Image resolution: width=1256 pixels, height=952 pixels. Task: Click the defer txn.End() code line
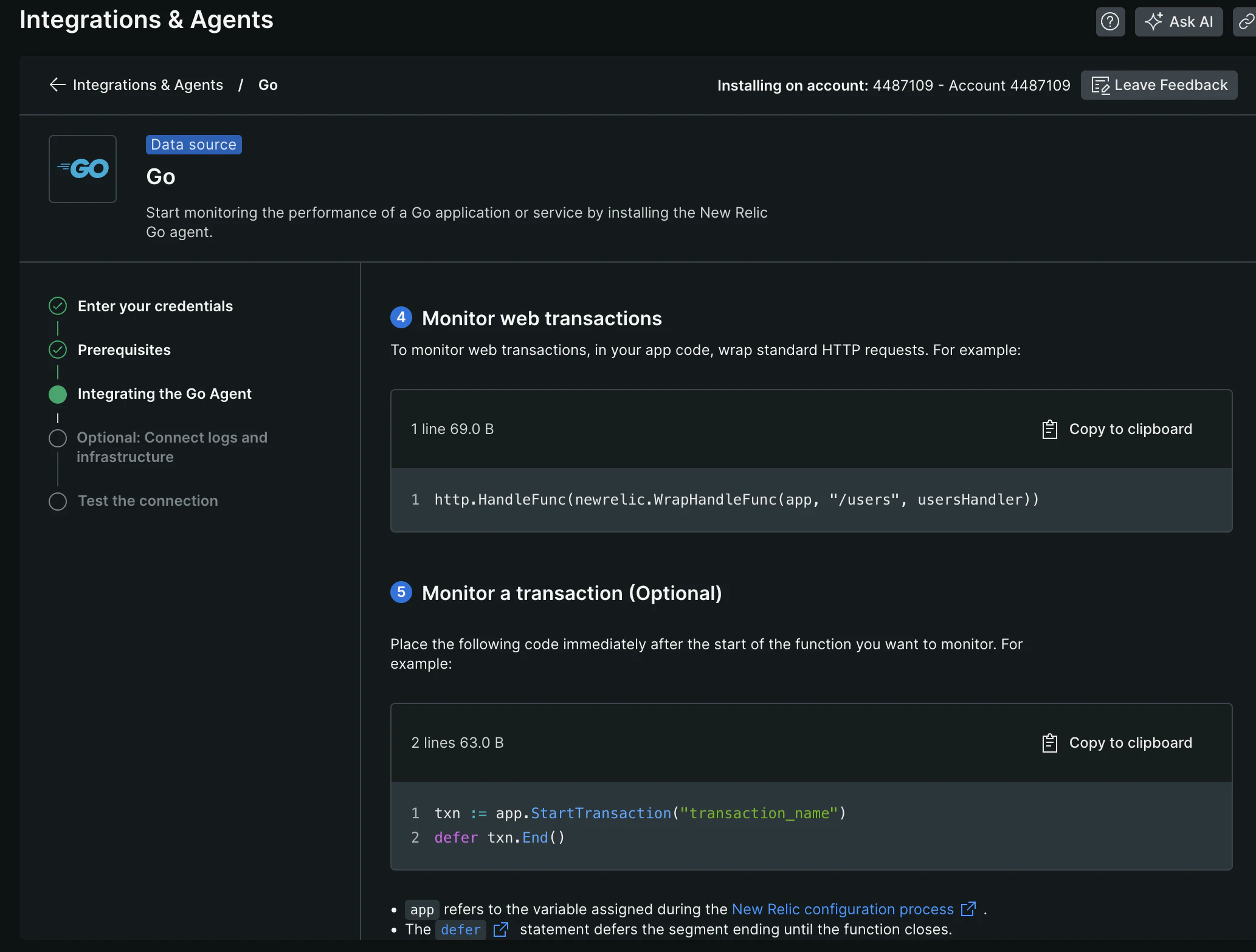click(500, 838)
